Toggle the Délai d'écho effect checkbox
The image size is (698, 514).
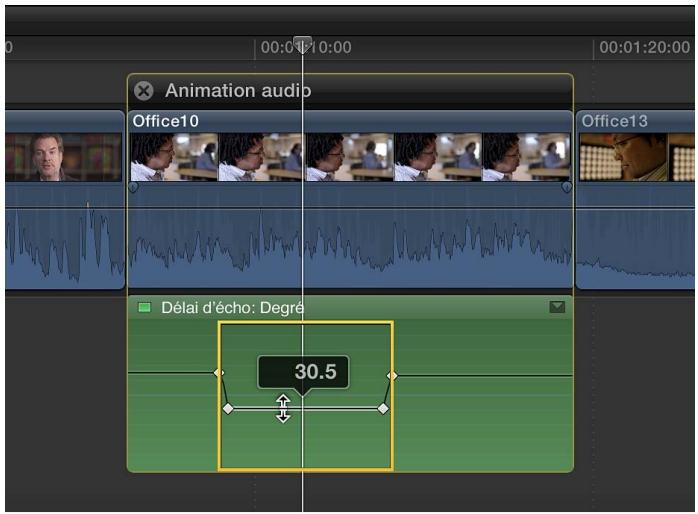pyautogui.click(x=144, y=308)
